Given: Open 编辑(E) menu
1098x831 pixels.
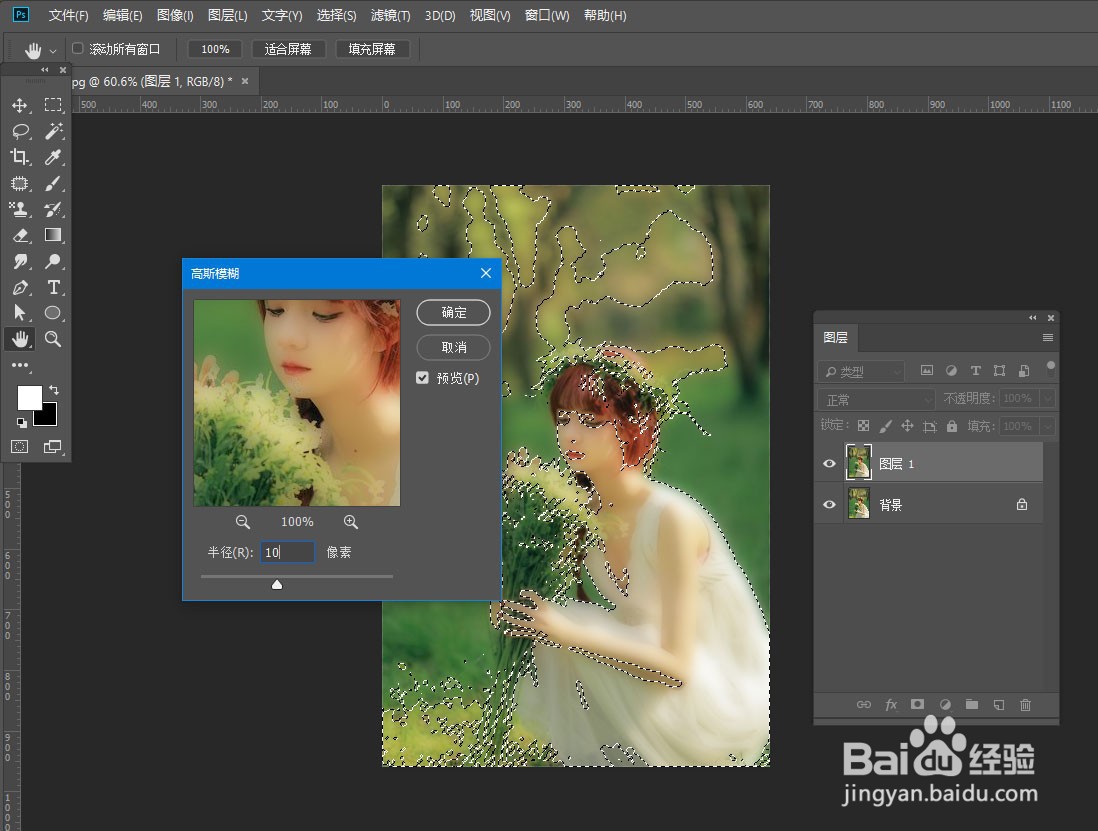Looking at the screenshot, I should click(123, 15).
